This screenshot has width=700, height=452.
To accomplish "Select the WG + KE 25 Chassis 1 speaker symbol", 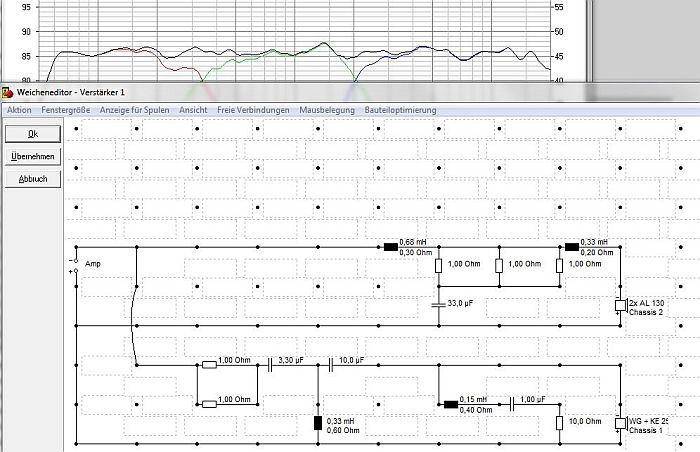I will [x=620, y=423].
